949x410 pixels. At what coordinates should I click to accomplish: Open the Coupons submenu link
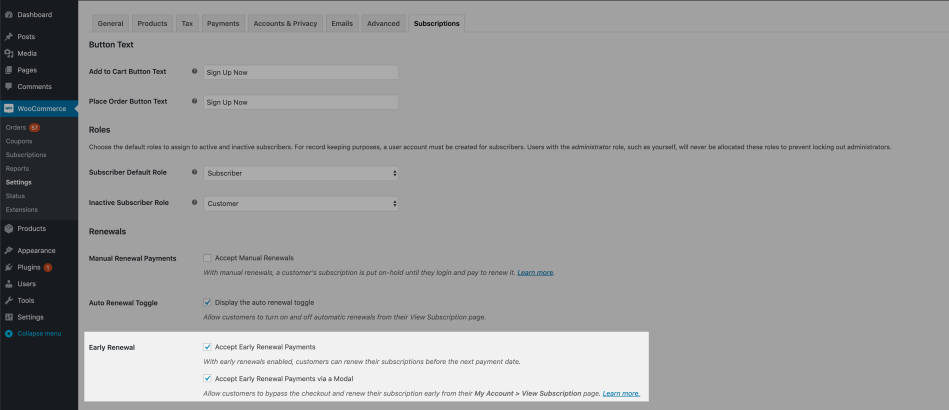tap(20, 141)
